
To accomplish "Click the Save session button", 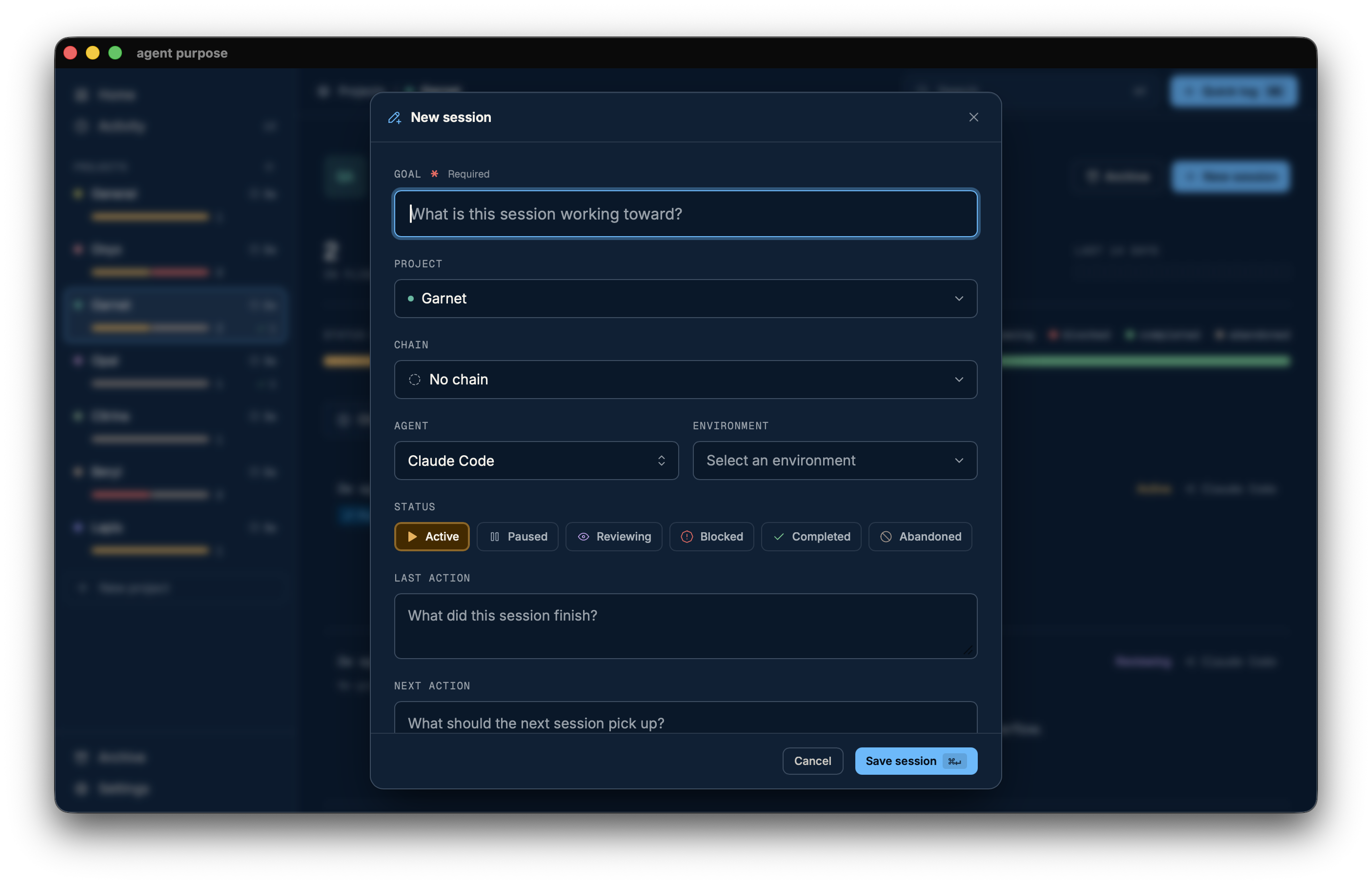I will pyautogui.click(x=916, y=761).
